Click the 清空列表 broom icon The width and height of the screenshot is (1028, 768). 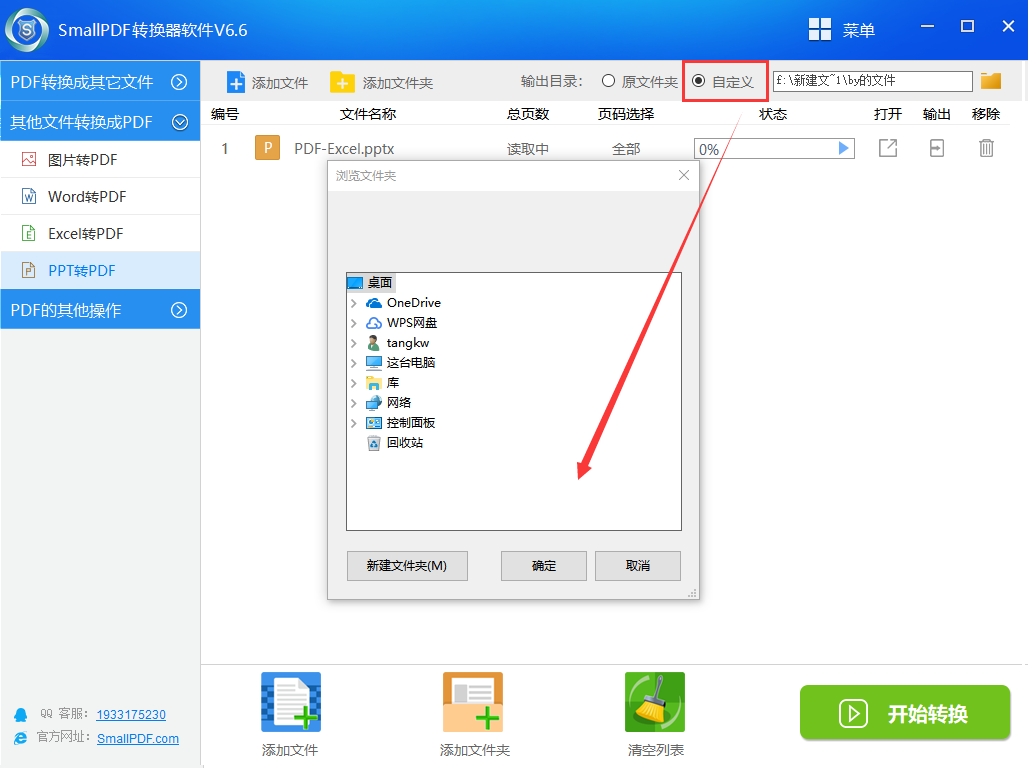coord(655,702)
